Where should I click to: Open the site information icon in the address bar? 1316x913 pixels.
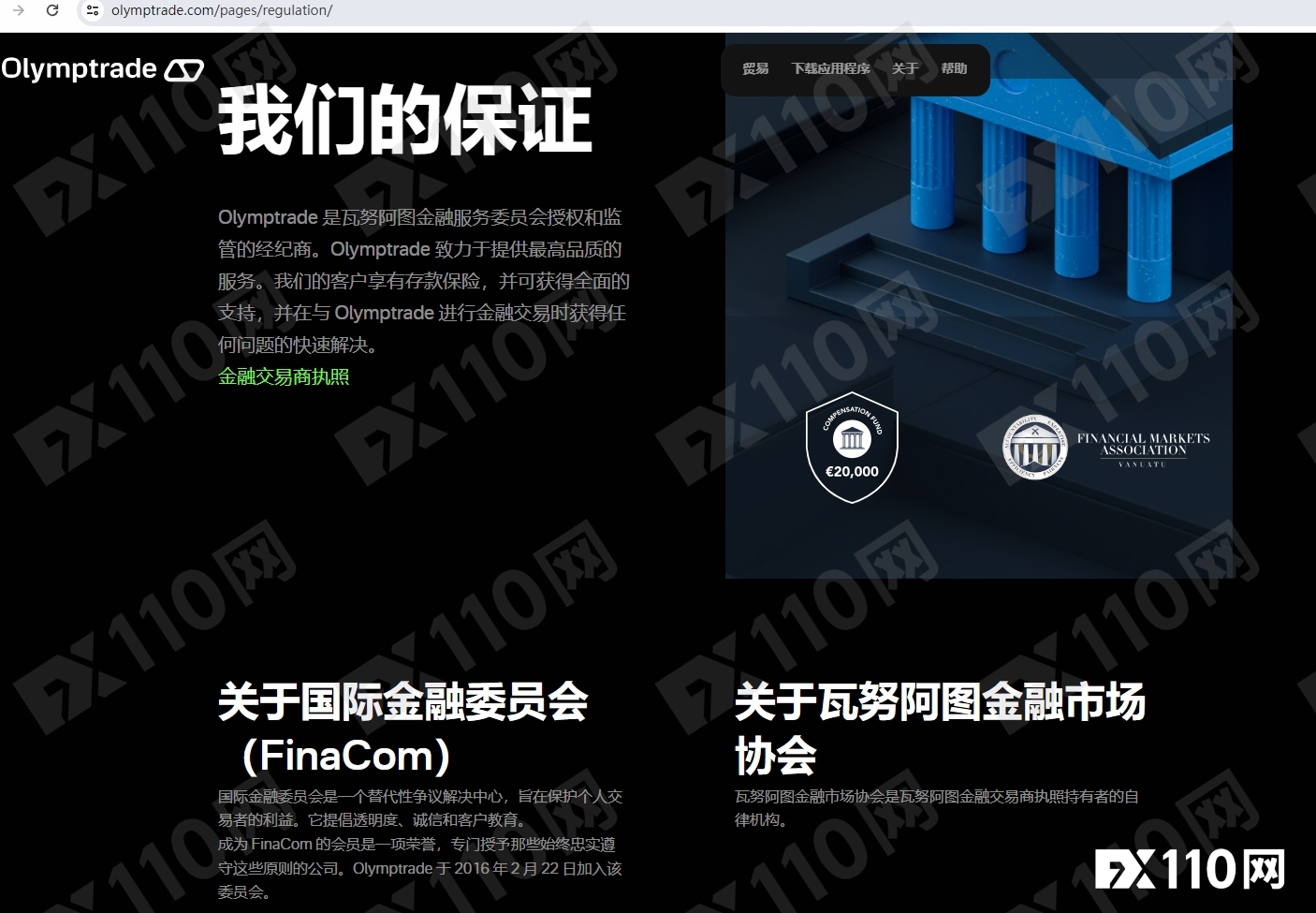pyautogui.click(x=92, y=10)
